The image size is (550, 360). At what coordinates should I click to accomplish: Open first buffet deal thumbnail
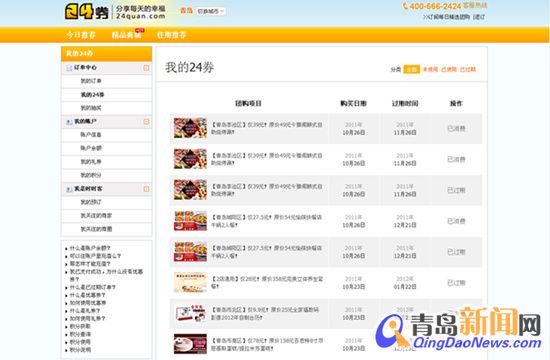pyautogui.click(x=190, y=128)
